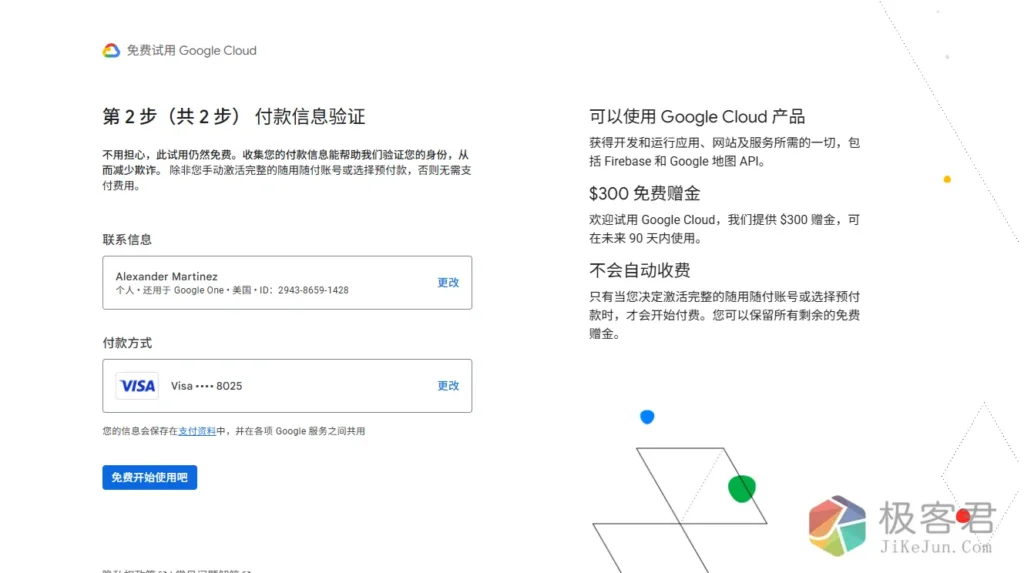Click the green blob in the illustration

point(741,488)
